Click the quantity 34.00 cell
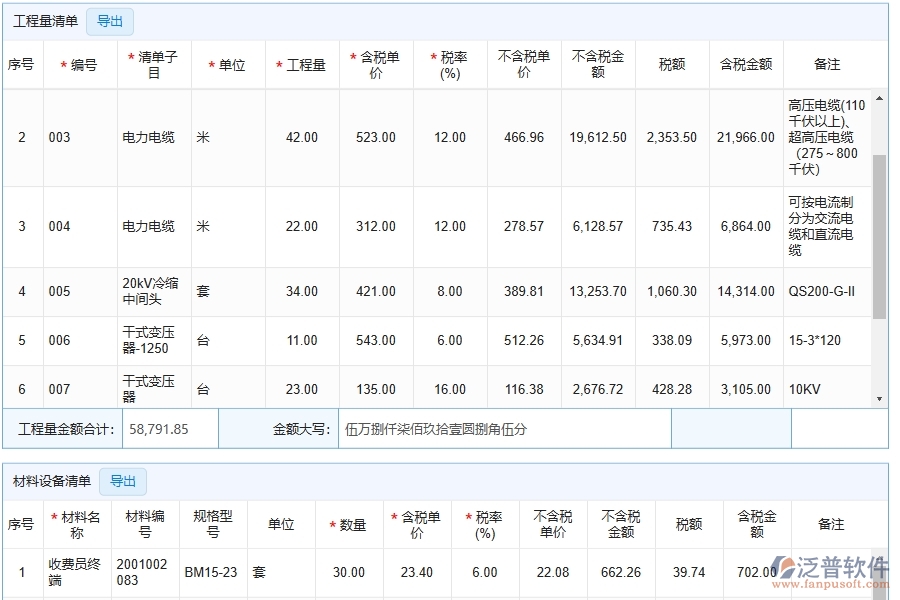The height and width of the screenshot is (600, 900). tap(302, 292)
